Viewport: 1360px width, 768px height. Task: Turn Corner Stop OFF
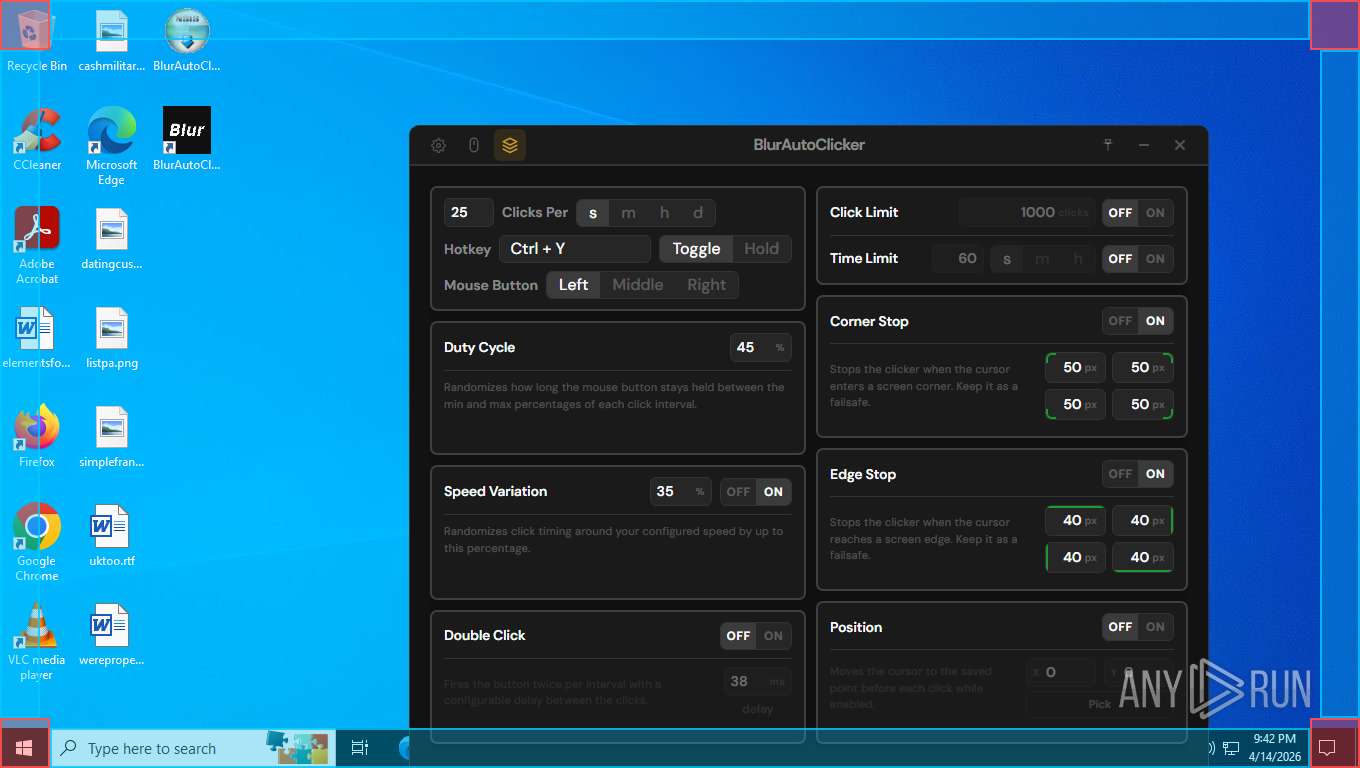(1120, 321)
